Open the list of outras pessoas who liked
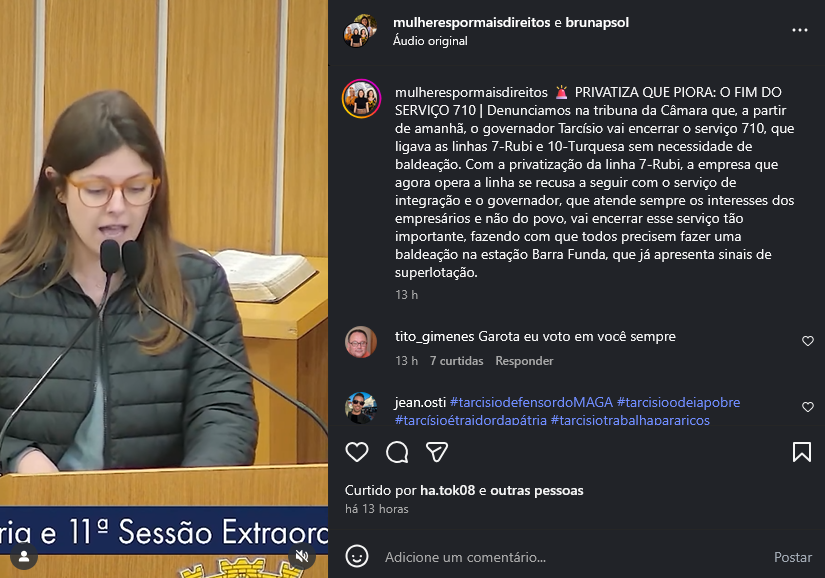 (x=537, y=491)
